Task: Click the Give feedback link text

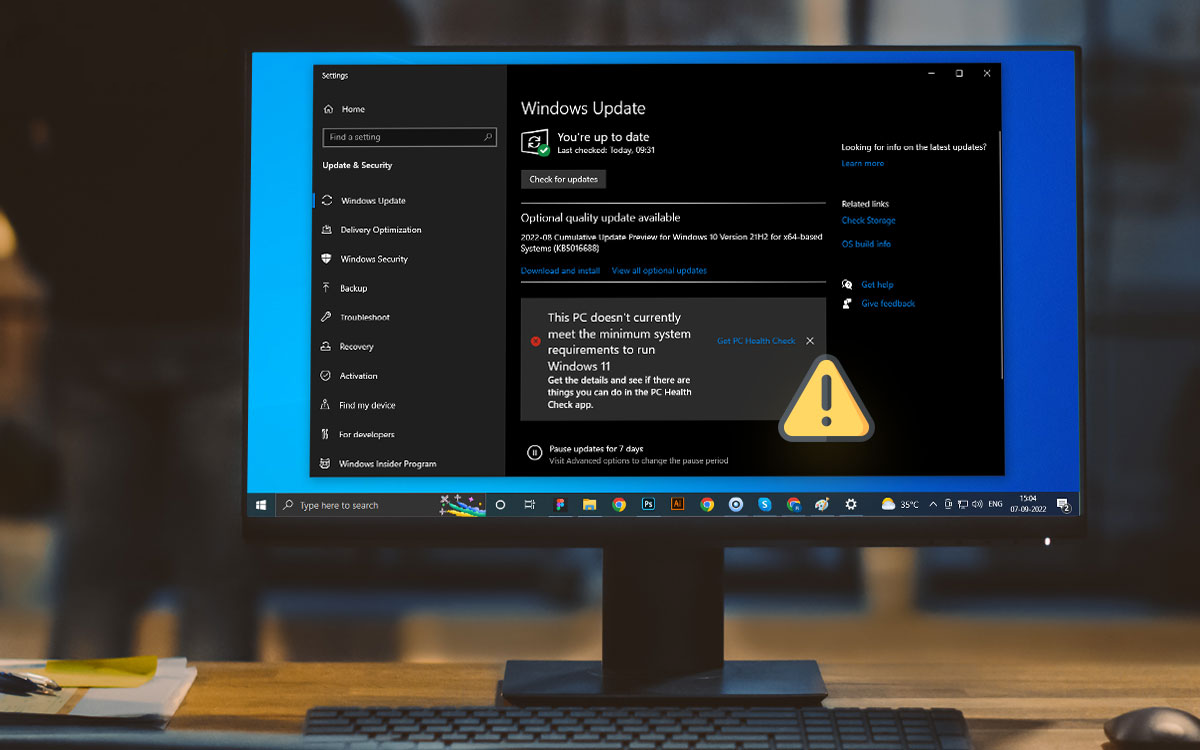Action: [x=888, y=304]
